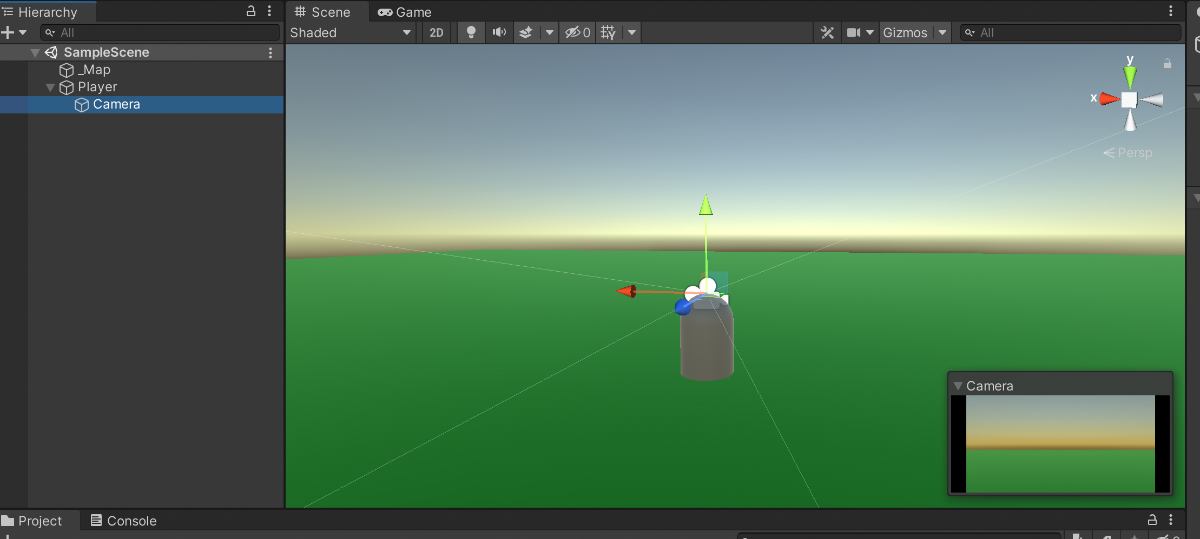Collapse the SampleScene foldout arrow
1200x539 pixels.
pos(36,53)
